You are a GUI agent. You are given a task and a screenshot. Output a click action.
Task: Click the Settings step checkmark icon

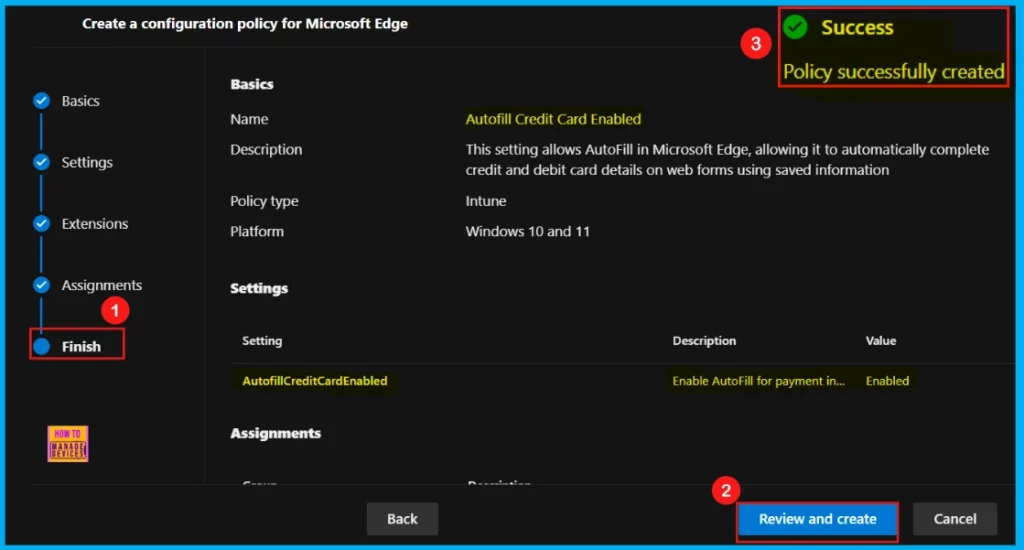pos(41,162)
